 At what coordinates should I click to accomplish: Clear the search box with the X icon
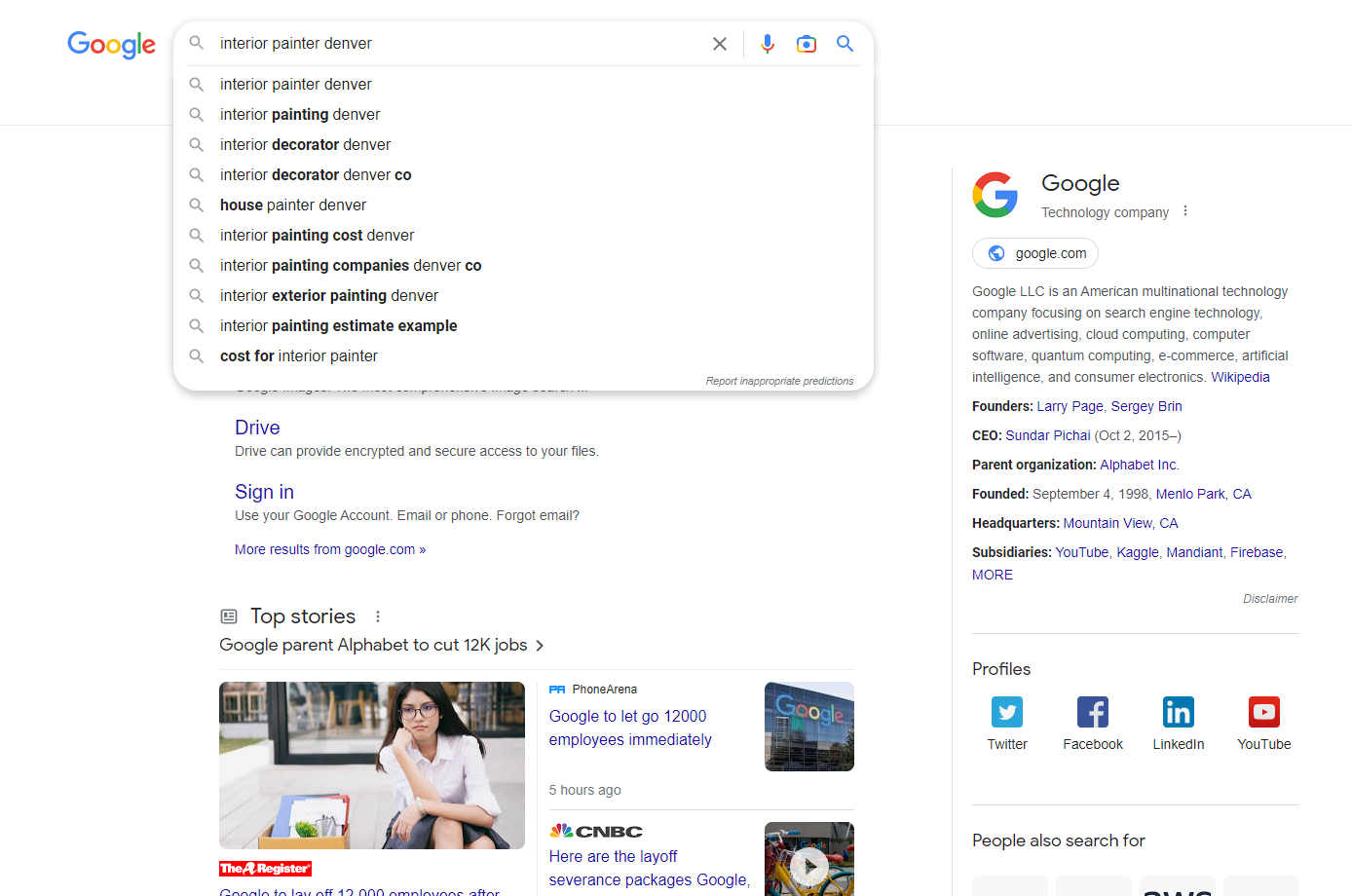point(720,44)
